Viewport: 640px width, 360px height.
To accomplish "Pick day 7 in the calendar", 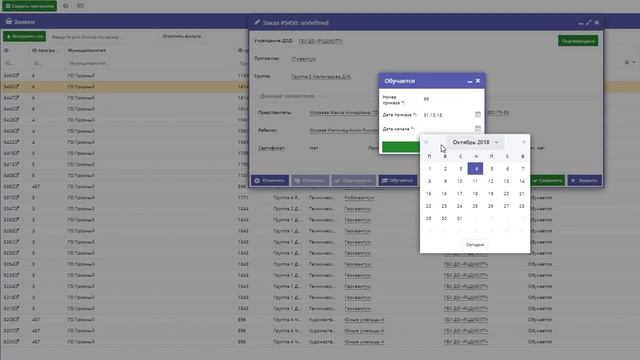I will click(522, 169).
